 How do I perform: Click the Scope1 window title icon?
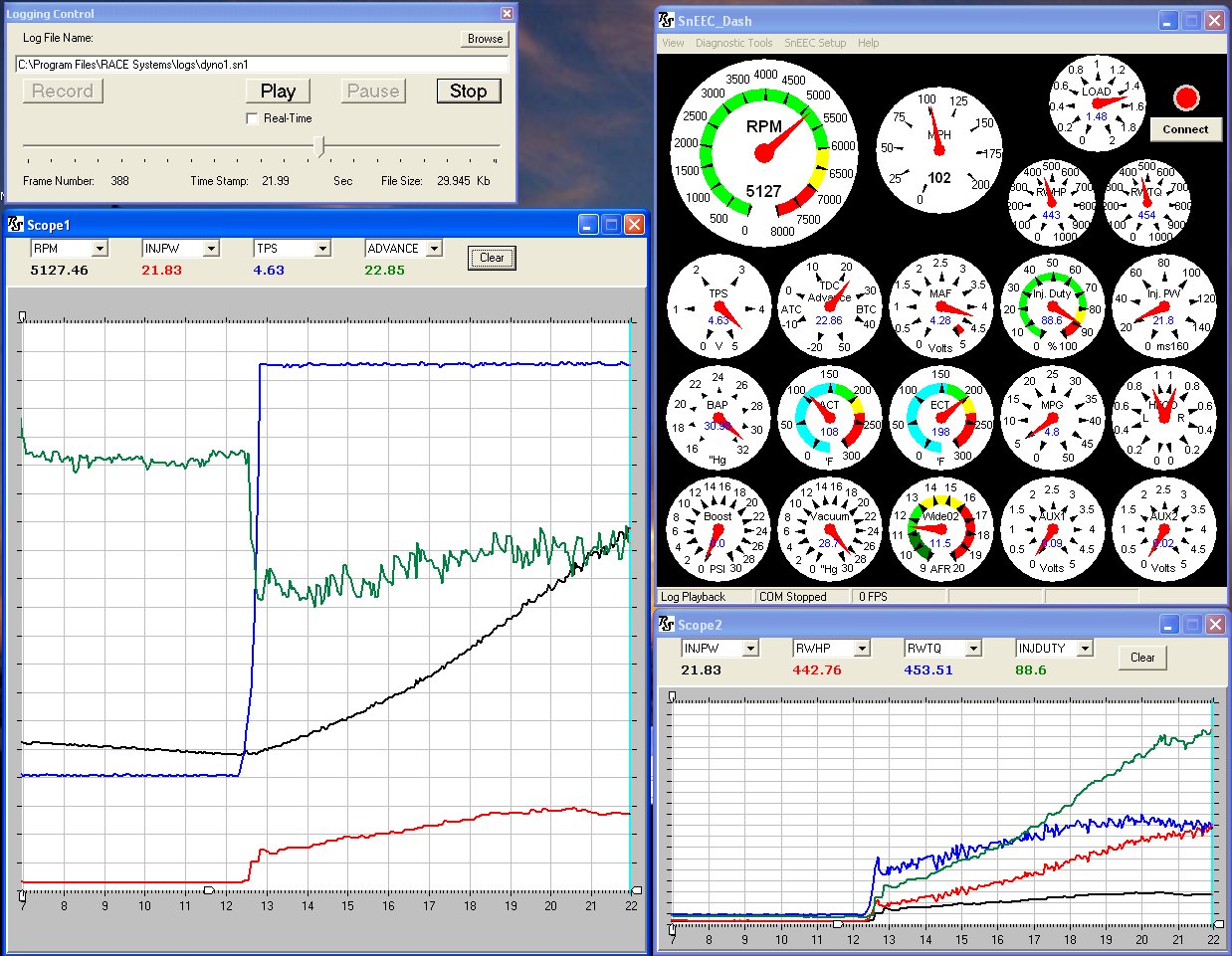tap(15, 225)
